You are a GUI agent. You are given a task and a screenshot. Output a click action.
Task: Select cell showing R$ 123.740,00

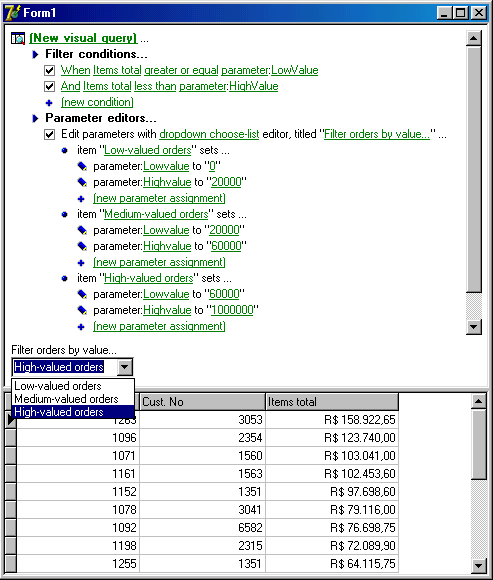pos(332,438)
